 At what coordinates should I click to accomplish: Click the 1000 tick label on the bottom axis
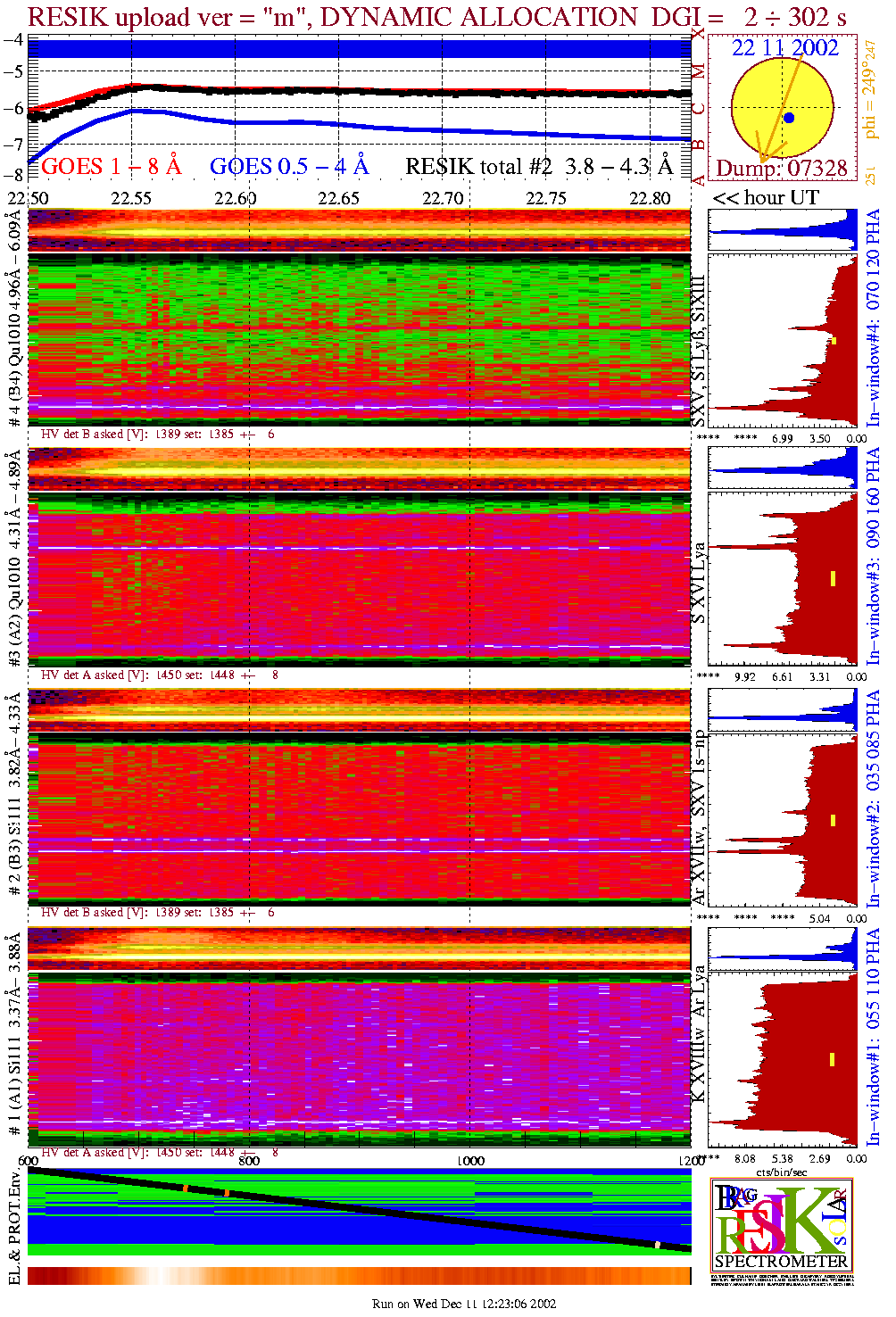(470, 1161)
